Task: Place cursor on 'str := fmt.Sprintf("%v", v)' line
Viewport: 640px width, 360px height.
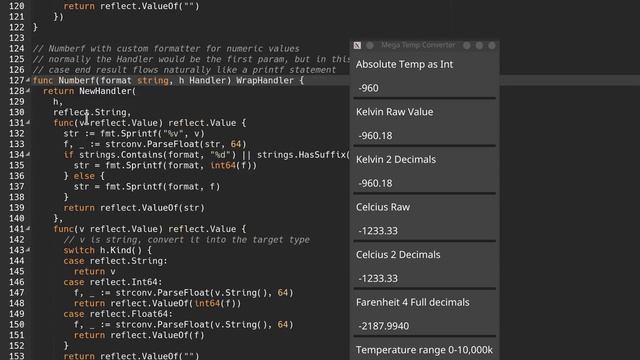Action: coord(134,133)
